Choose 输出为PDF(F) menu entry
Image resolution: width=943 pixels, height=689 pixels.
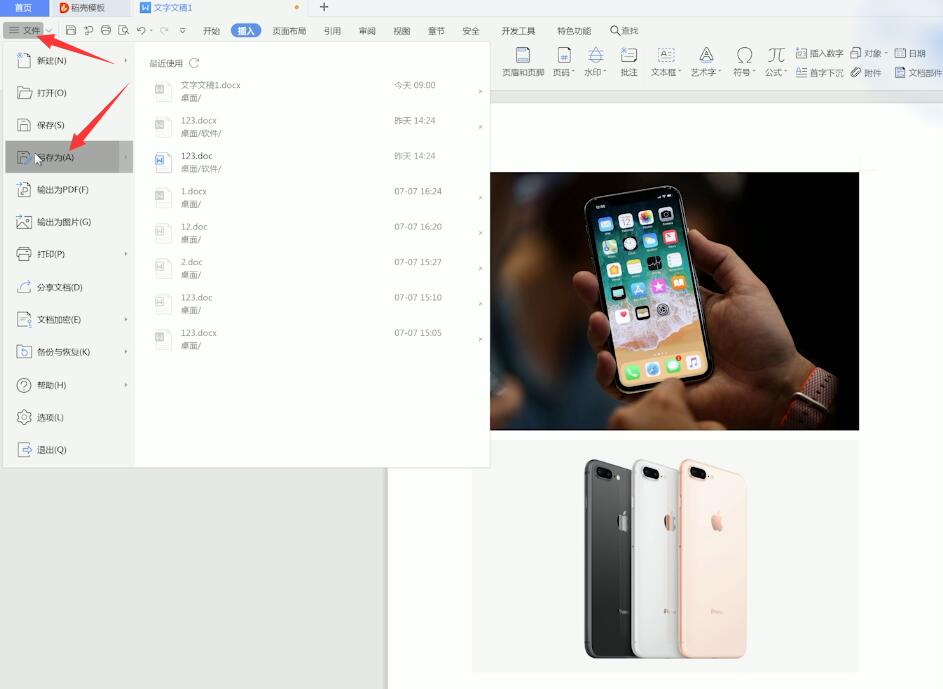pyautogui.click(x=69, y=189)
